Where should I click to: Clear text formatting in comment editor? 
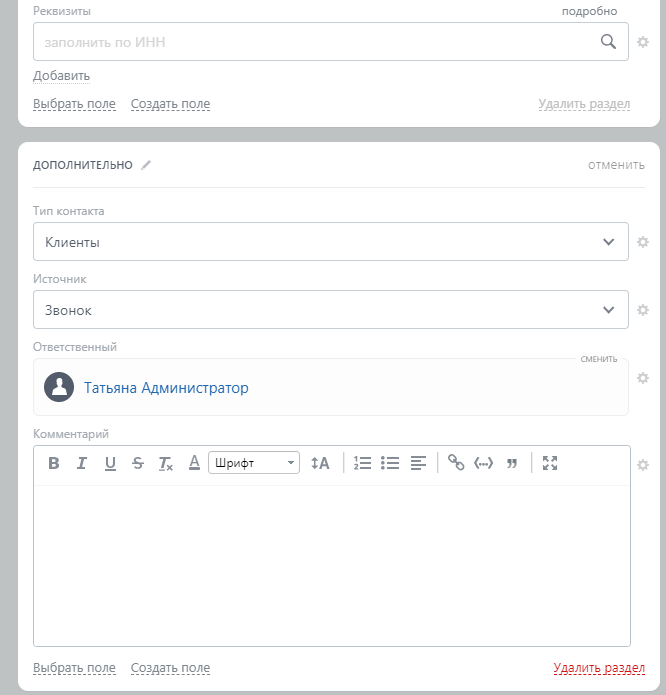pyautogui.click(x=166, y=463)
